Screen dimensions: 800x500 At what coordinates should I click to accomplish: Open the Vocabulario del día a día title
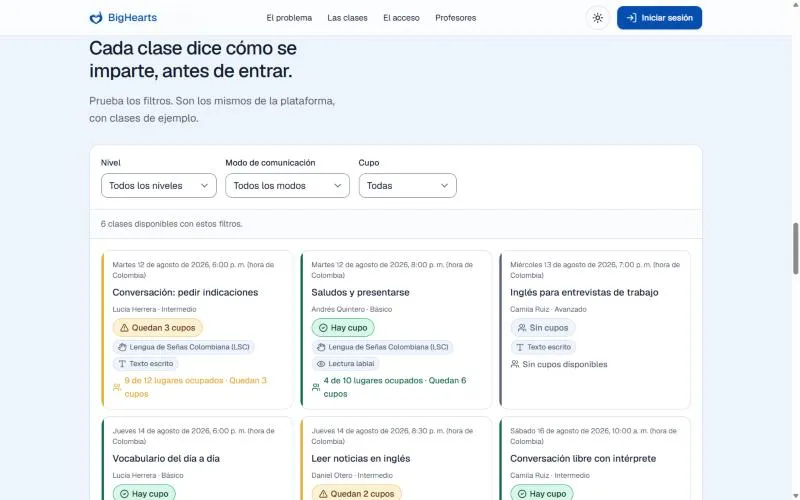(166, 459)
